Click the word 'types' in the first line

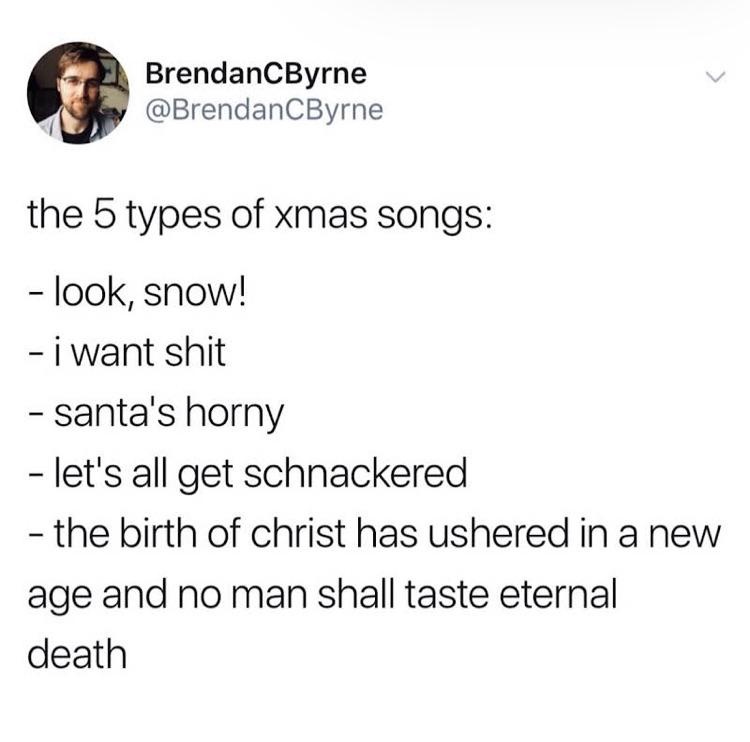(x=173, y=218)
